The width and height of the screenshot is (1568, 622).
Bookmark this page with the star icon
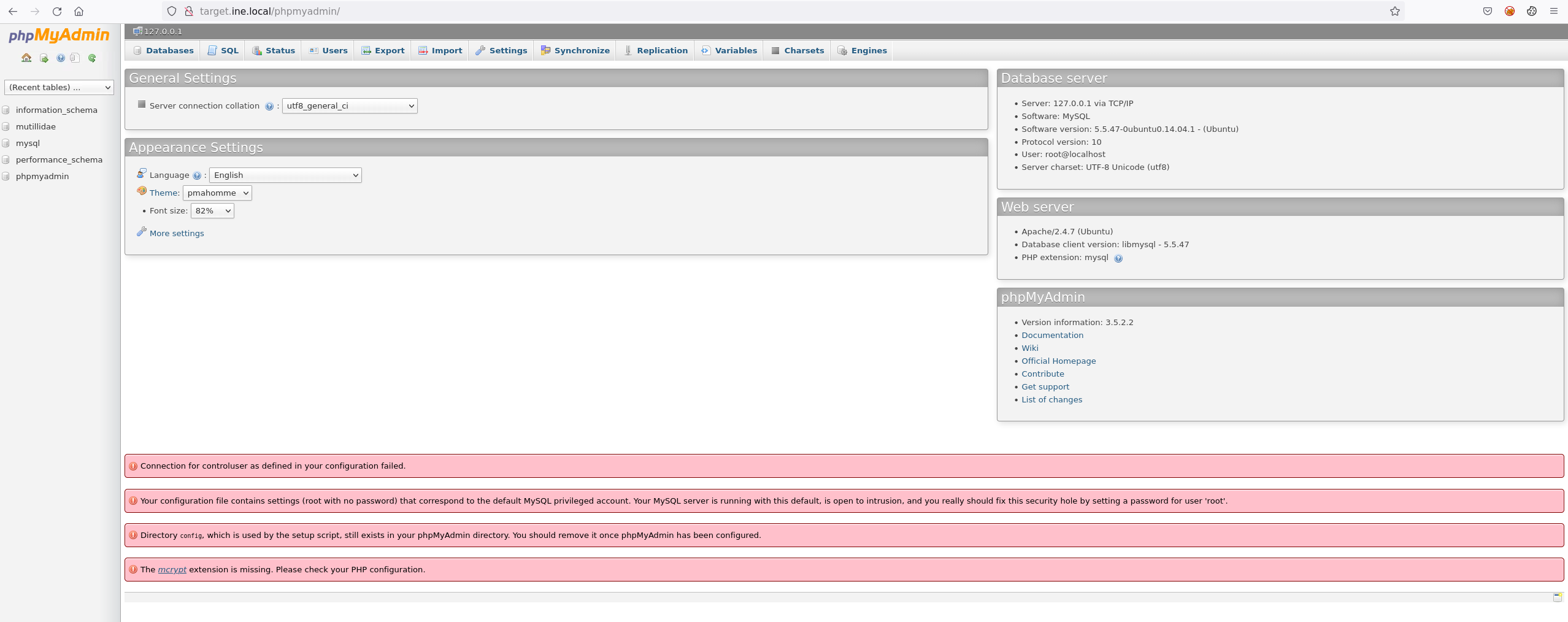[1395, 11]
